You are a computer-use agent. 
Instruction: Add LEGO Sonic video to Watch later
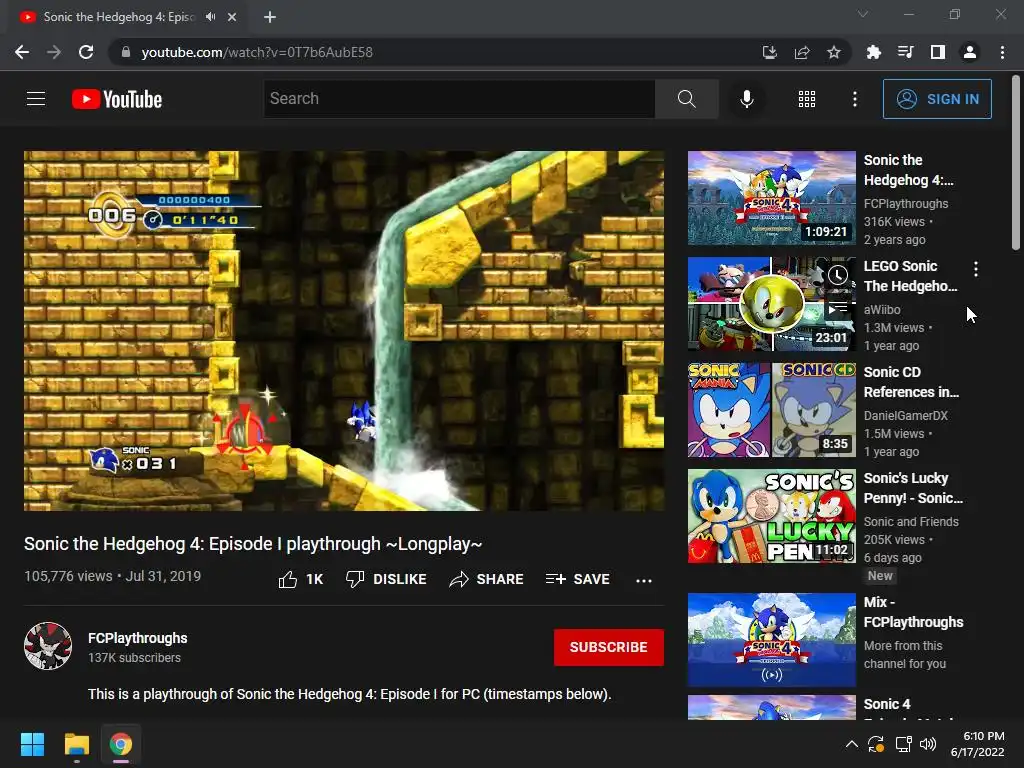tap(838, 275)
